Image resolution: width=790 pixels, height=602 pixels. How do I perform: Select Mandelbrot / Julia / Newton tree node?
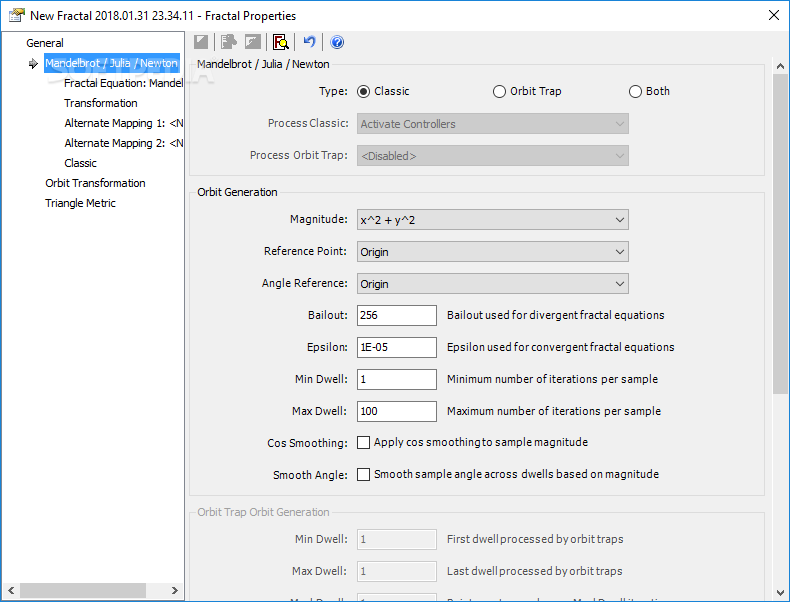point(111,63)
